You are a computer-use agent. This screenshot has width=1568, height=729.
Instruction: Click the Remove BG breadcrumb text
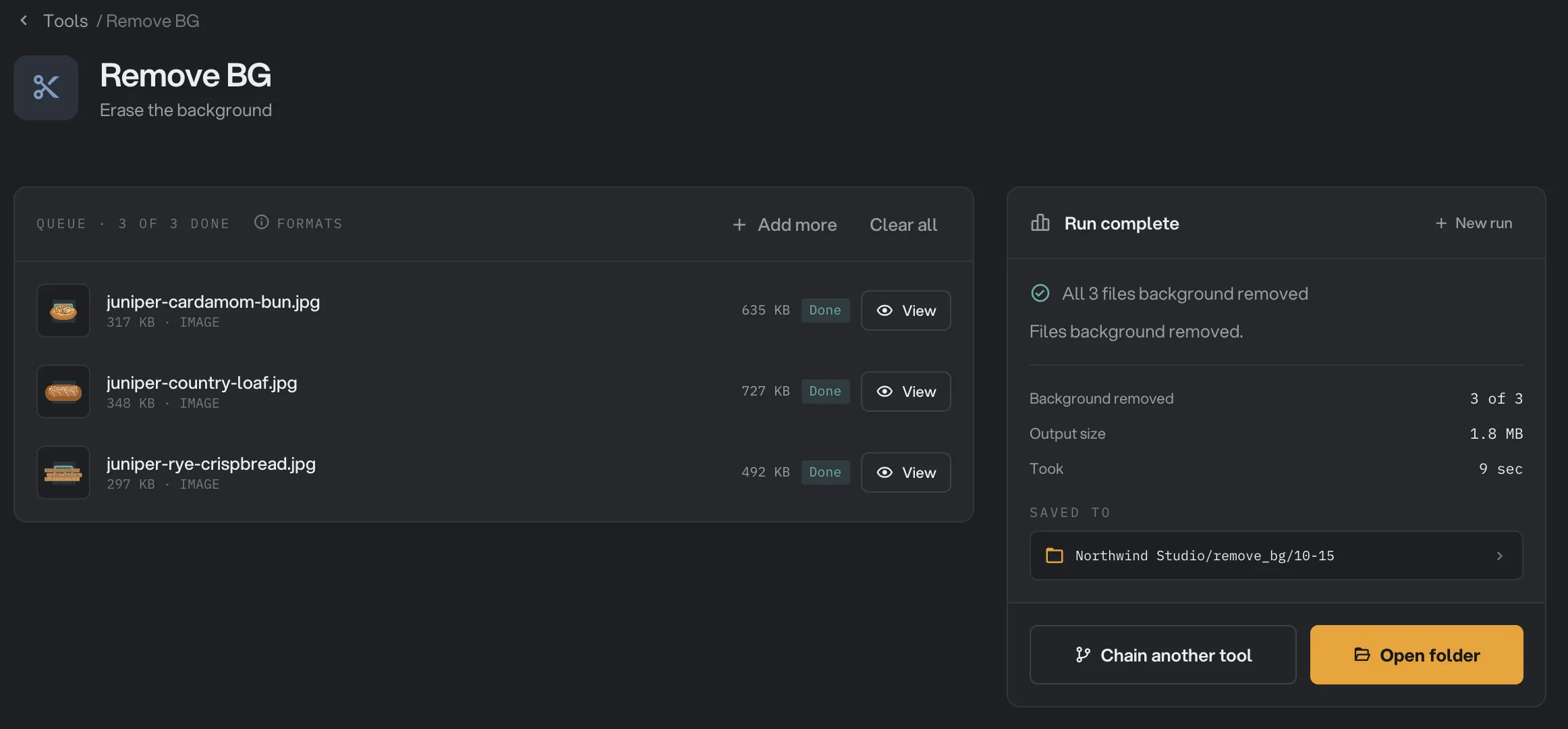click(152, 21)
